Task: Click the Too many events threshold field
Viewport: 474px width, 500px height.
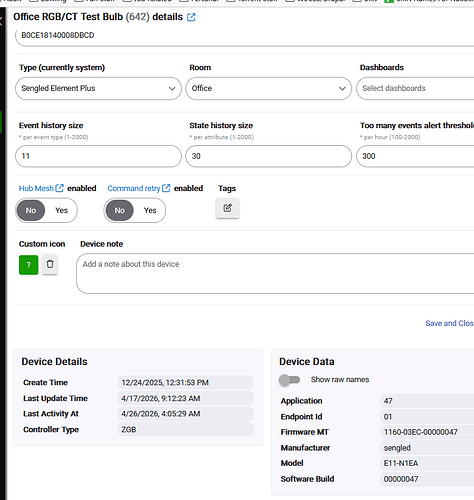Action: point(415,156)
